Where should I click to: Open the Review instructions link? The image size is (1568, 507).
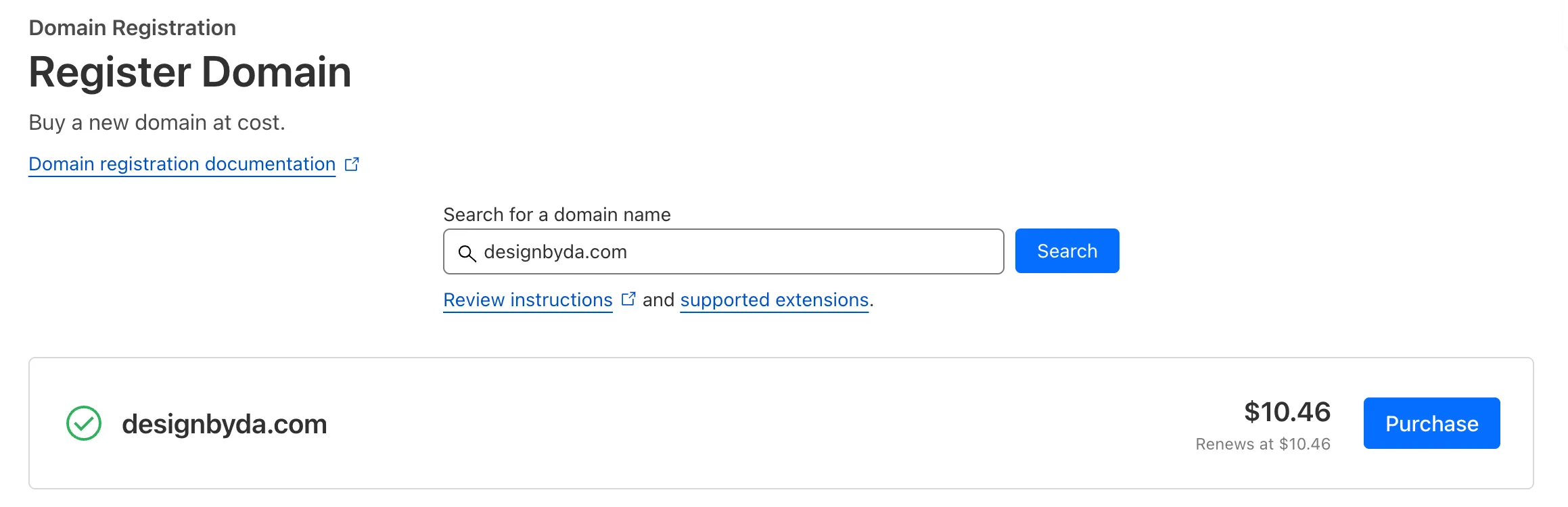coord(528,299)
